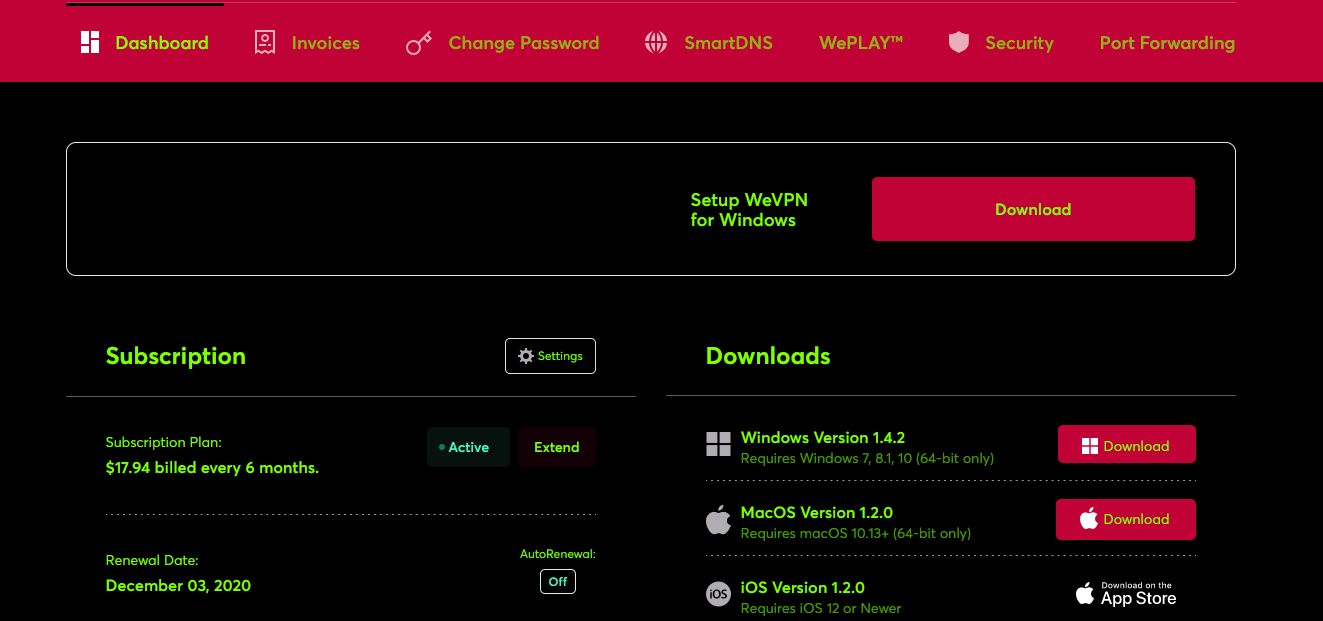Click the Dashboard grid icon
The width and height of the screenshot is (1323, 621).
[x=90, y=42]
